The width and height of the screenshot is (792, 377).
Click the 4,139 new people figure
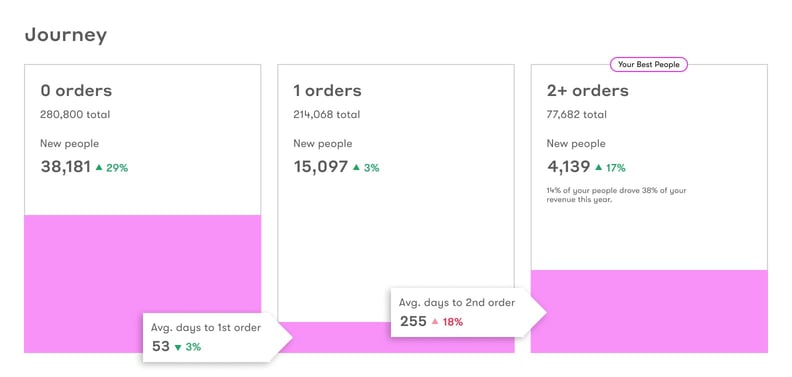(x=568, y=167)
